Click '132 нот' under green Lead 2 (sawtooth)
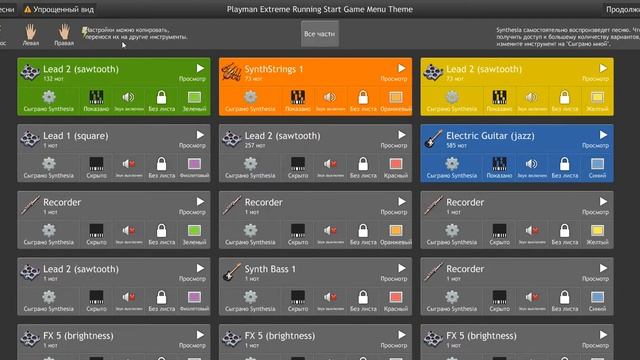This screenshot has height=360, width=640. coord(53,79)
